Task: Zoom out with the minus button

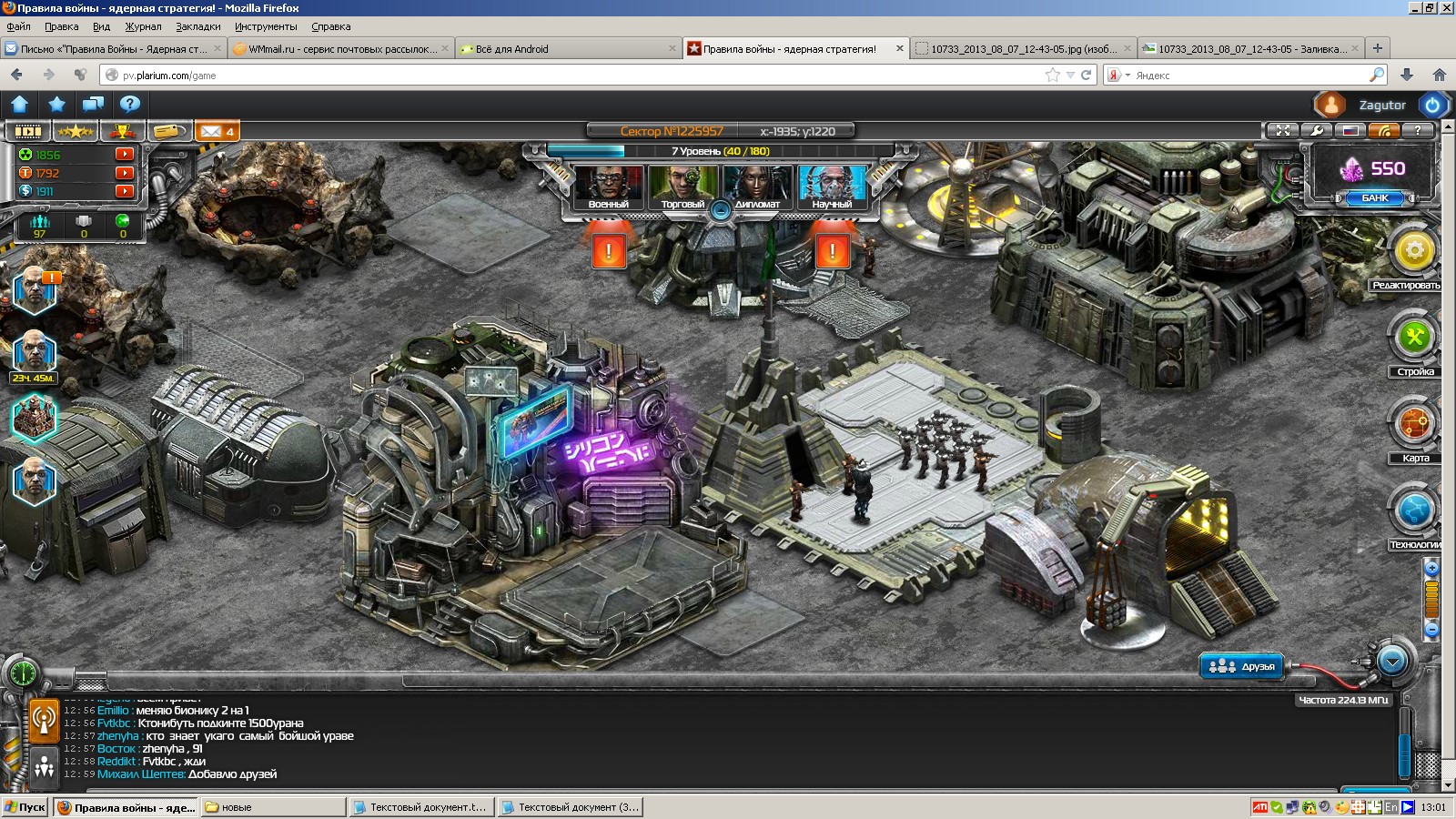Action: click(1431, 630)
